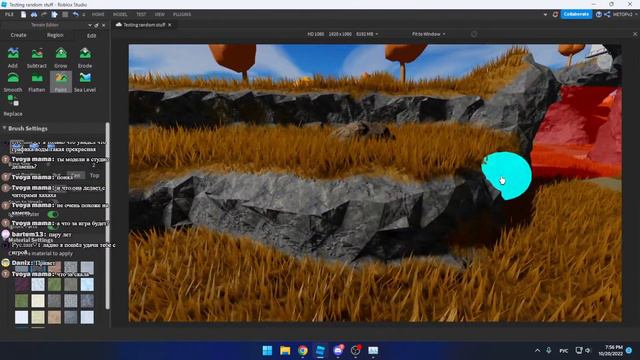Show hidden icons in the system tray
The image size is (640, 360).
tap(537, 351)
